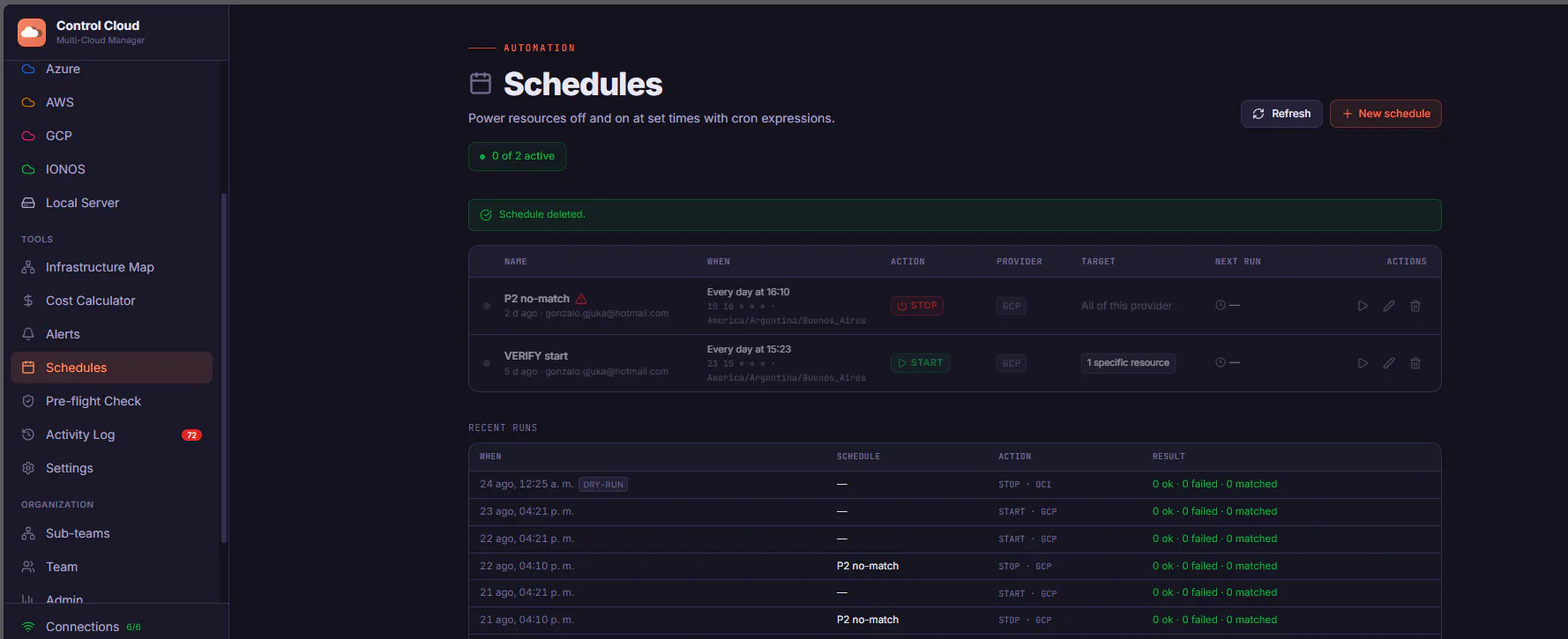Edit the P2 no-match schedule
The width and height of the screenshot is (1568, 639).
point(1389,306)
